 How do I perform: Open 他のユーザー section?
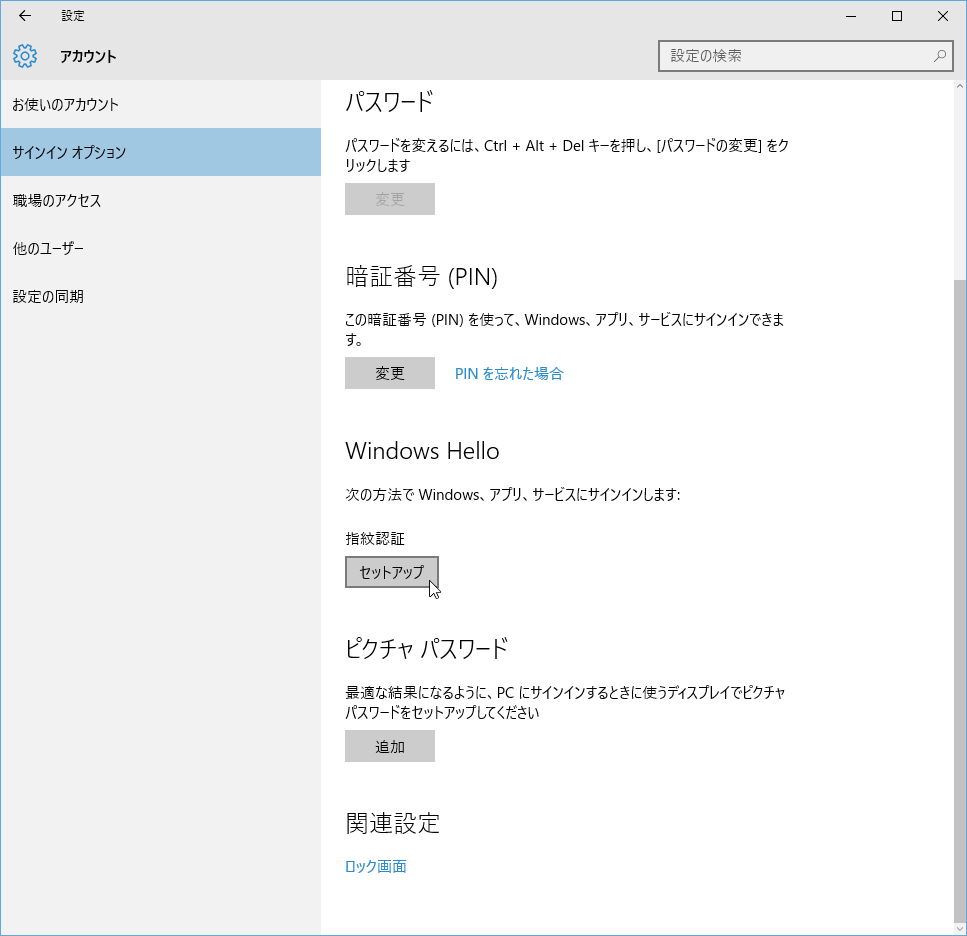coord(160,248)
